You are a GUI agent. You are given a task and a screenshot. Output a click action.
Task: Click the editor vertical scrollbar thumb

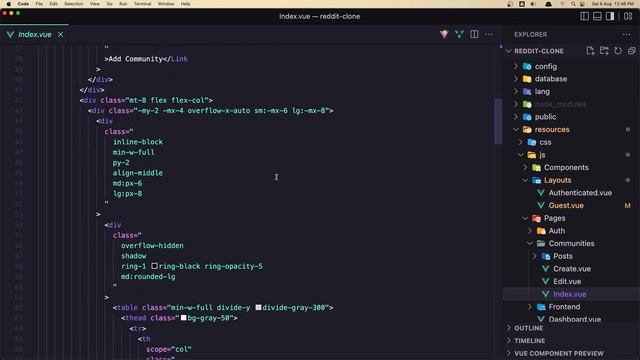click(x=498, y=121)
